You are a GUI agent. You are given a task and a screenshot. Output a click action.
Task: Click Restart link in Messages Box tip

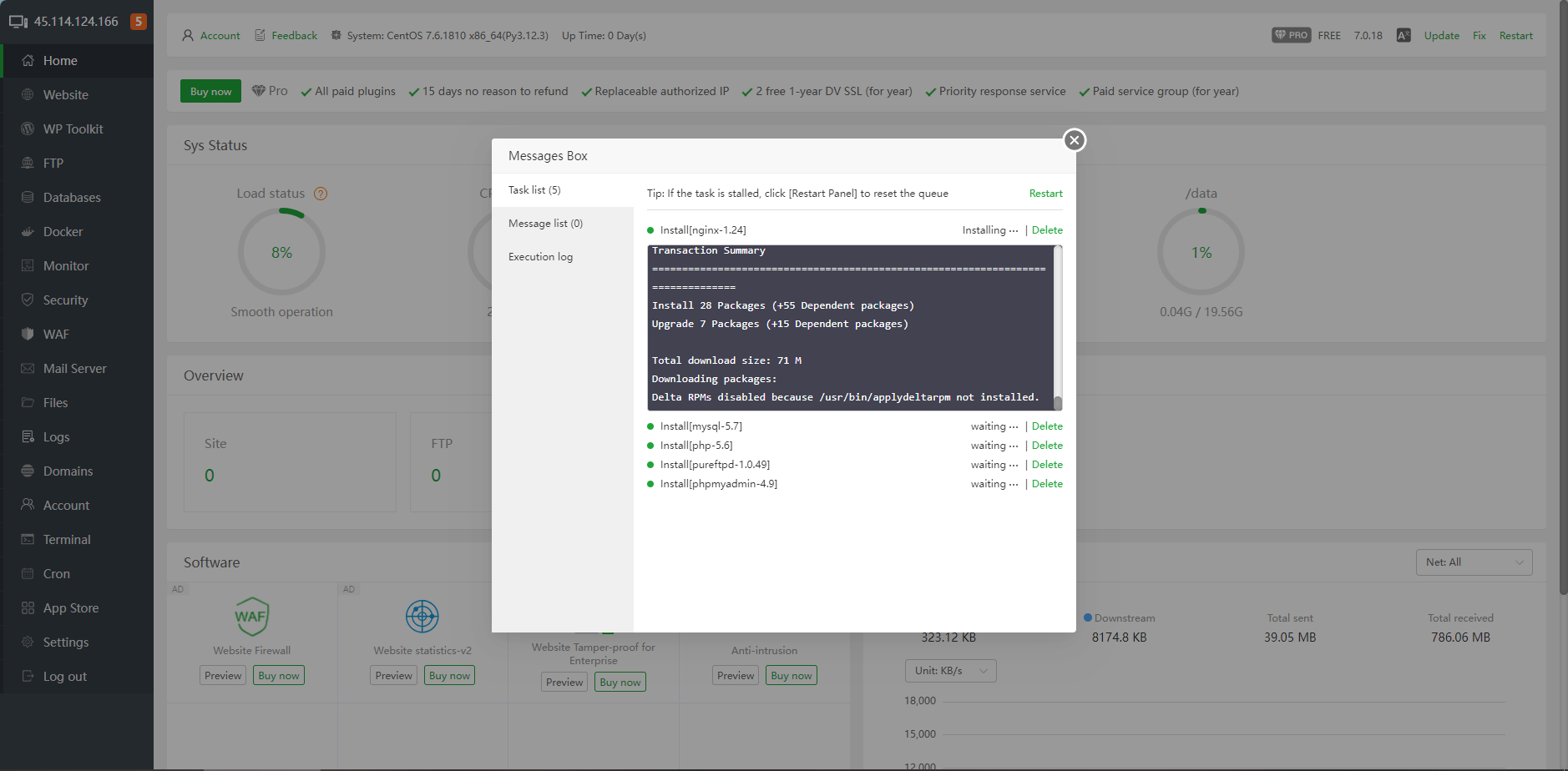pyautogui.click(x=1045, y=194)
